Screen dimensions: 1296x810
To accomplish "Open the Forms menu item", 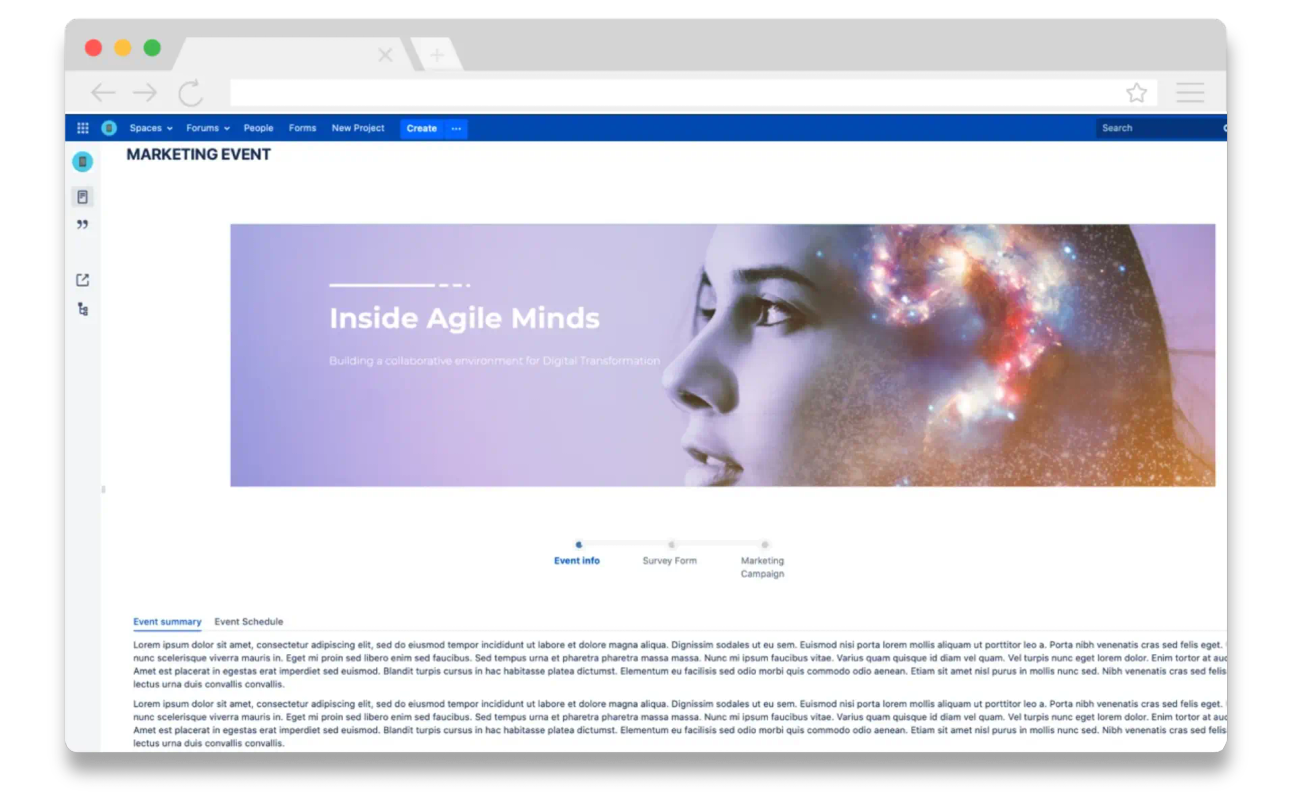I will (x=302, y=128).
